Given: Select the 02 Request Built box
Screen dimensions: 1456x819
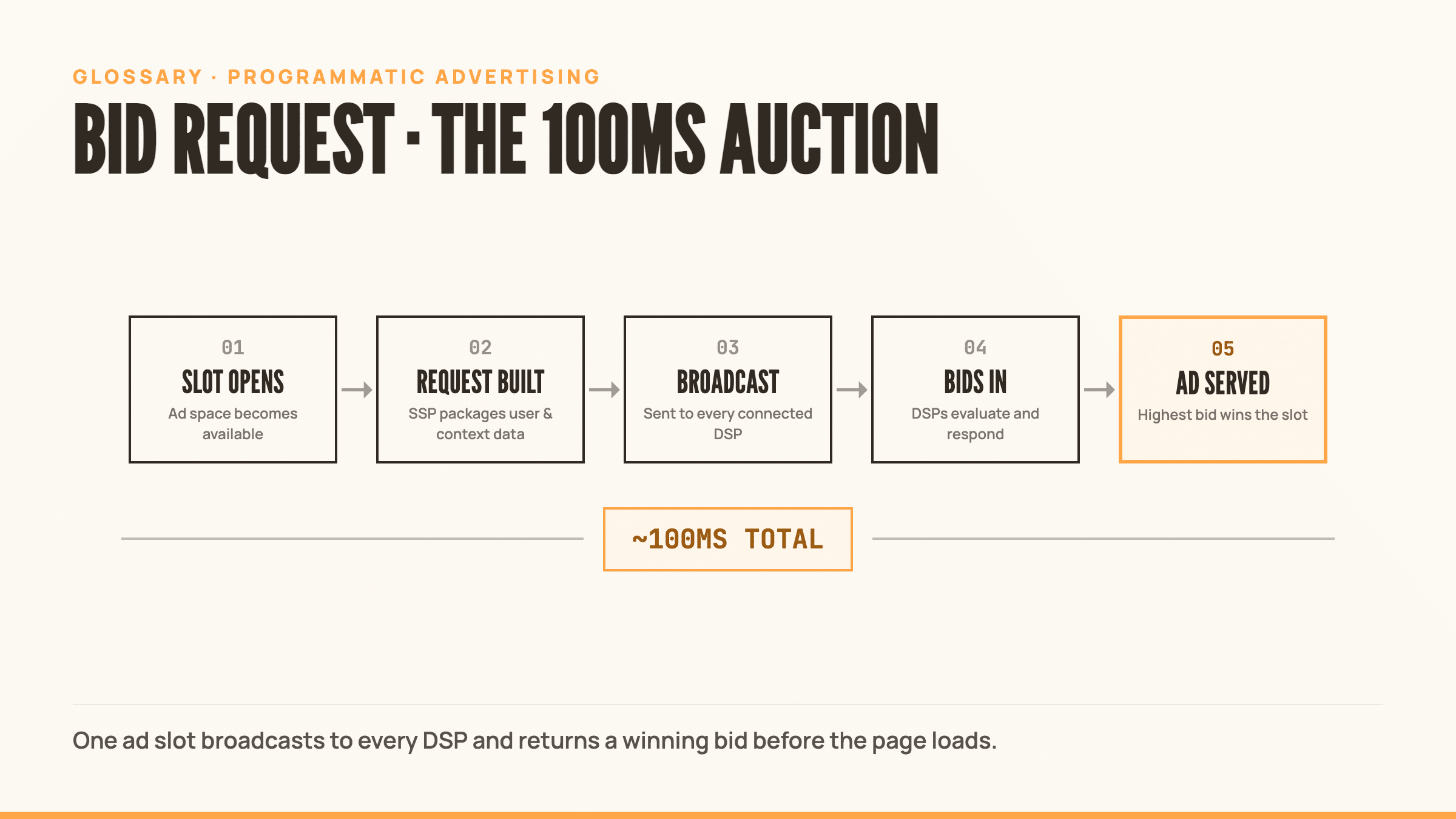Looking at the screenshot, I should [480, 389].
